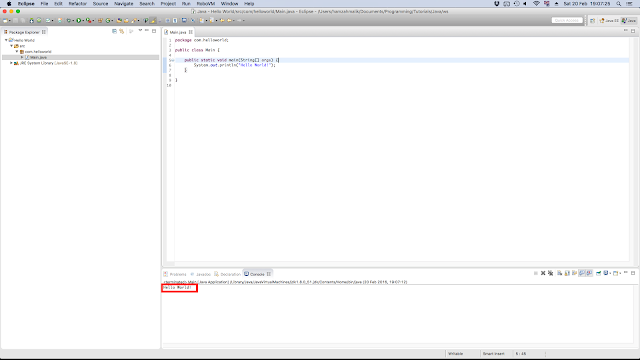Click in the Quick Access field
This screenshot has width=640, height=360.
point(567,20)
